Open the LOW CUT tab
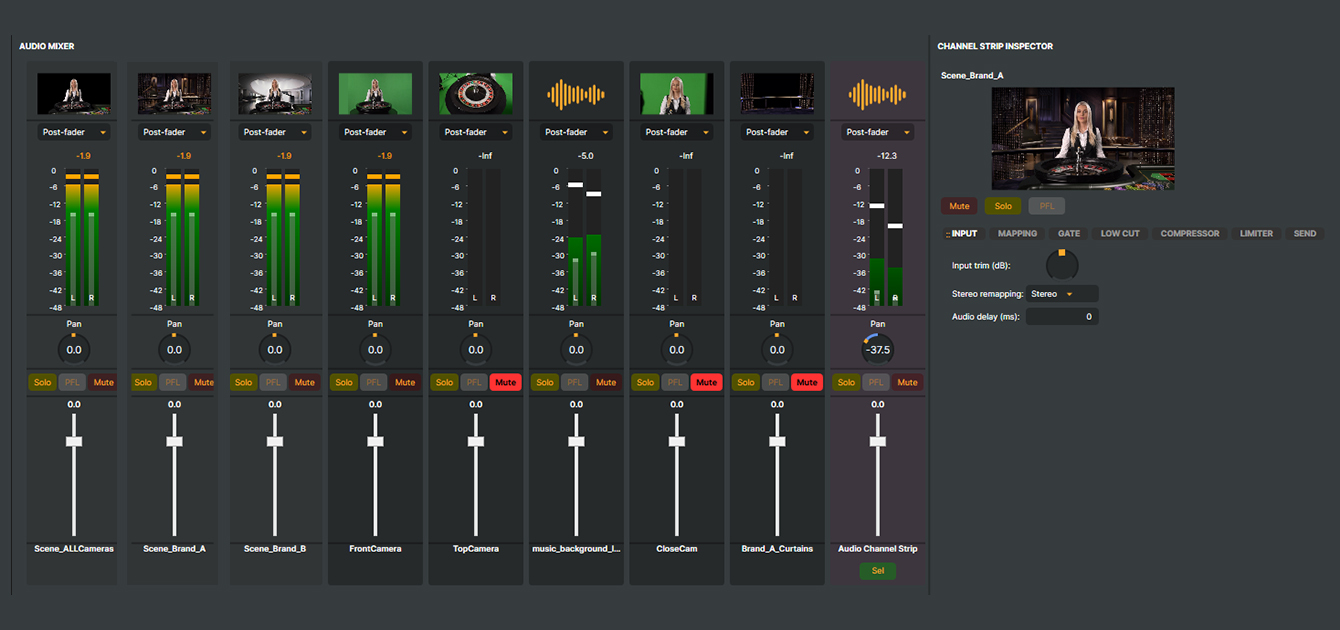Screen dimensions: 1340x630 (x=1119, y=233)
